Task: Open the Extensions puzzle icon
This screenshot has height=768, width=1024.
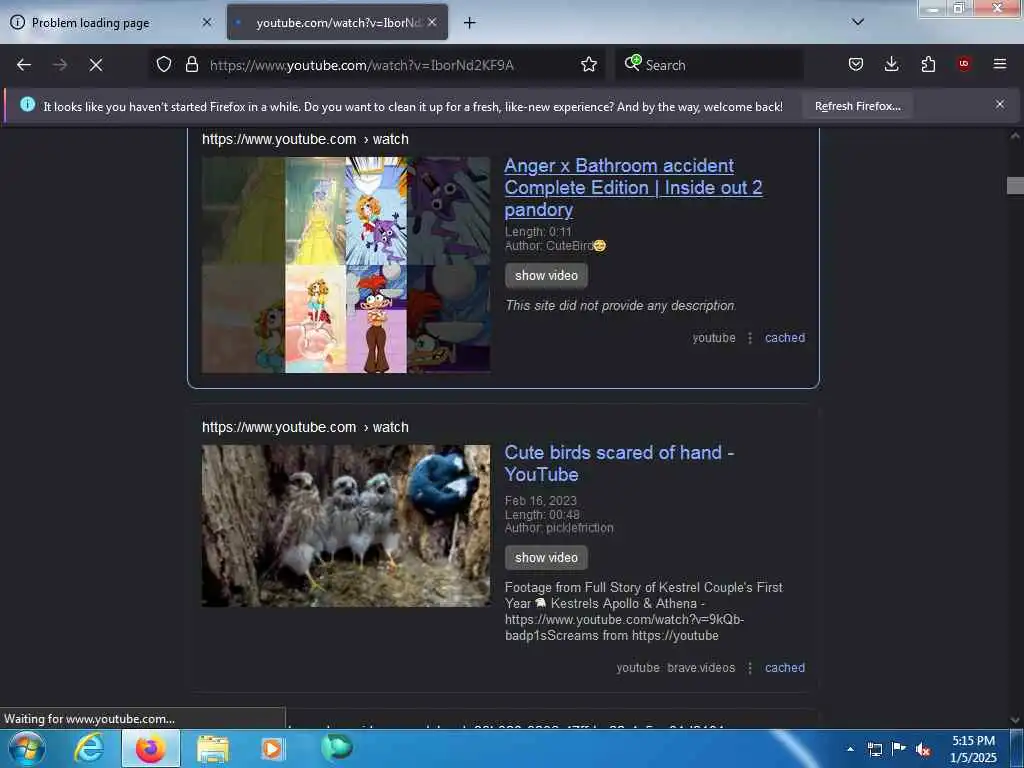Action: coord(928,64)
